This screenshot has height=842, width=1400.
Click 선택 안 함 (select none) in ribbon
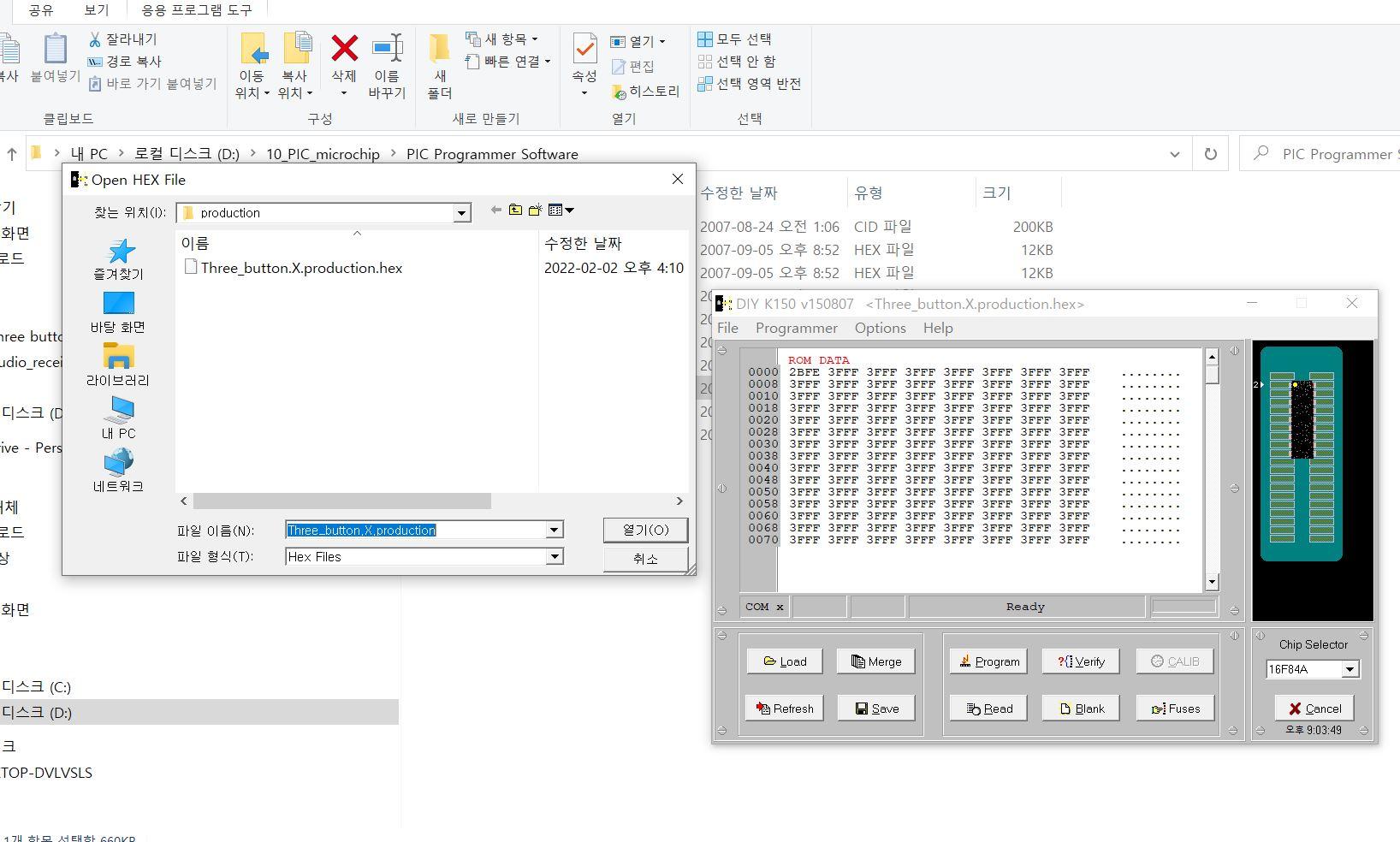click(x=737, y=62)
